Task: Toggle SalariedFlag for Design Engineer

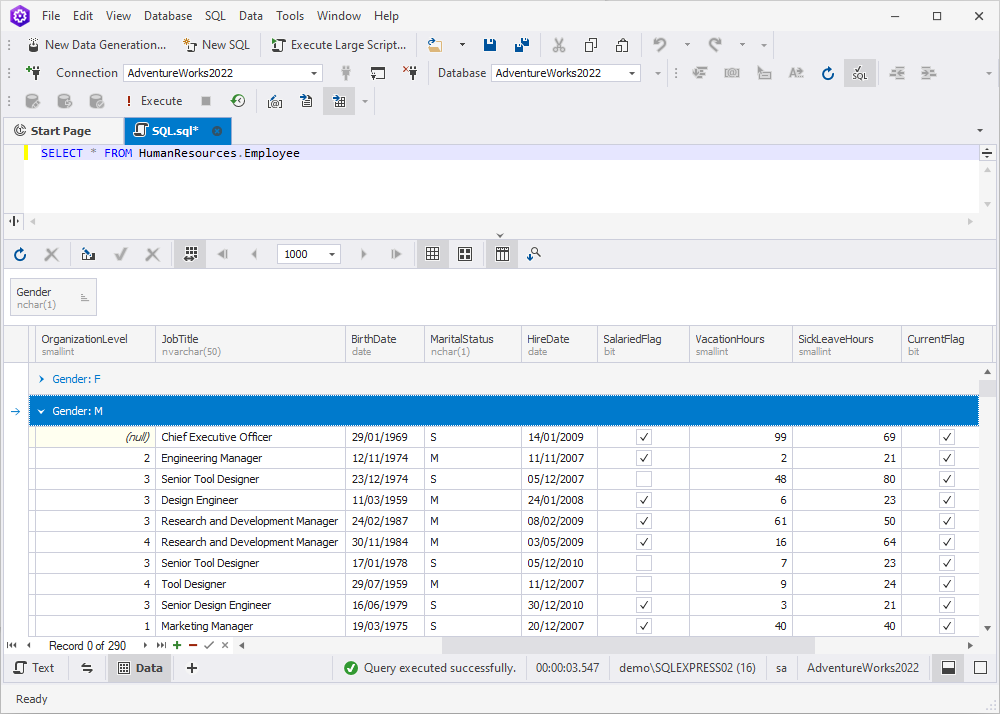Action: tap(643, 500)
